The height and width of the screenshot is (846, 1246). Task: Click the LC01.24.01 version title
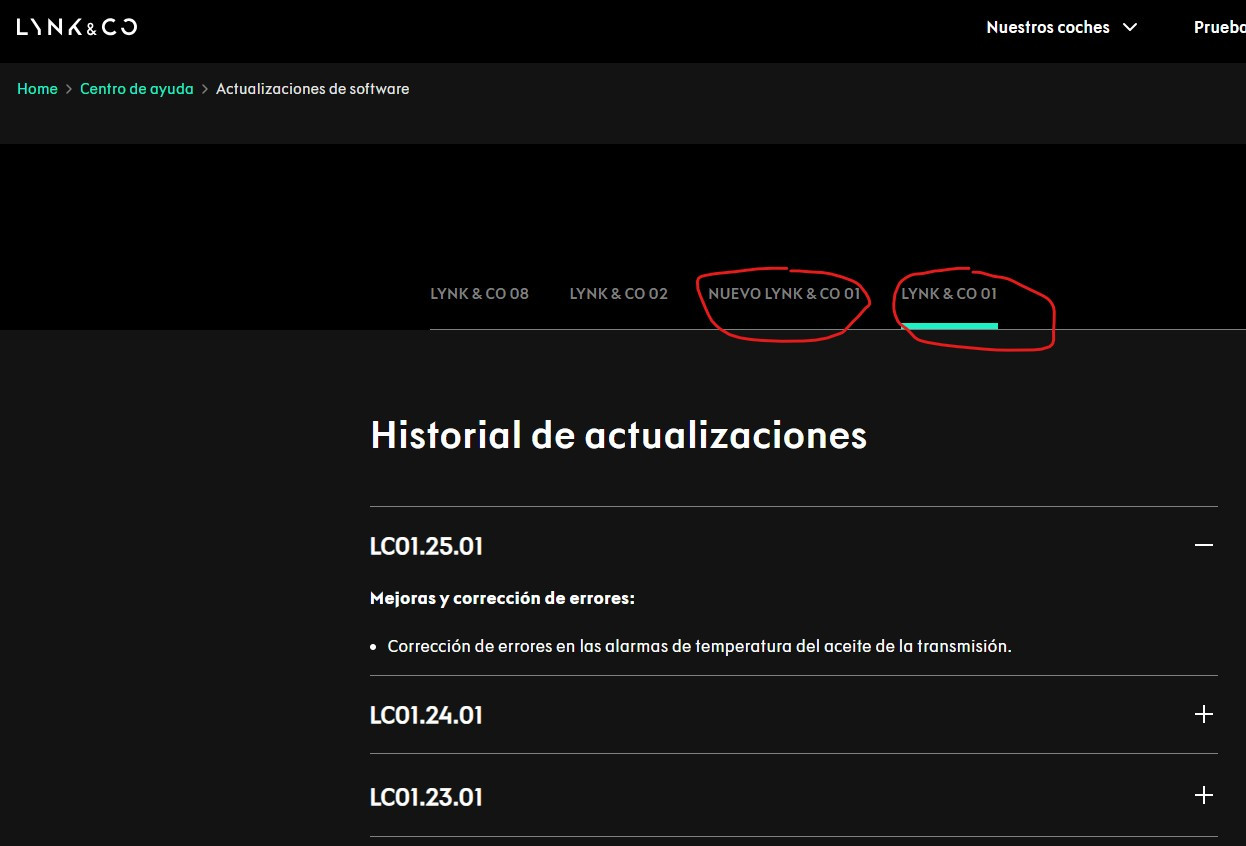coord(426,716)
